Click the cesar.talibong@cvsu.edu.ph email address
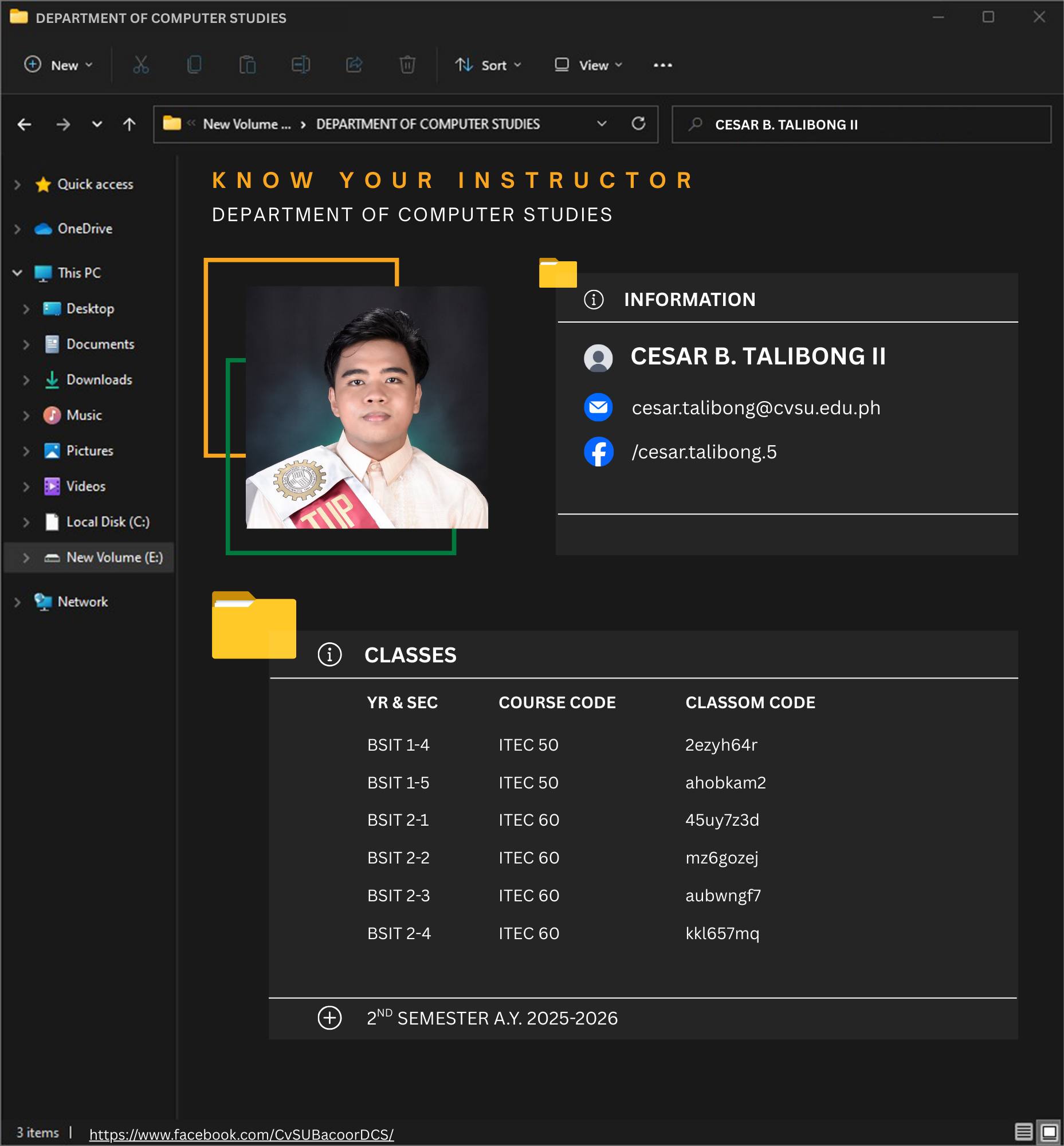 pos(756,408)
